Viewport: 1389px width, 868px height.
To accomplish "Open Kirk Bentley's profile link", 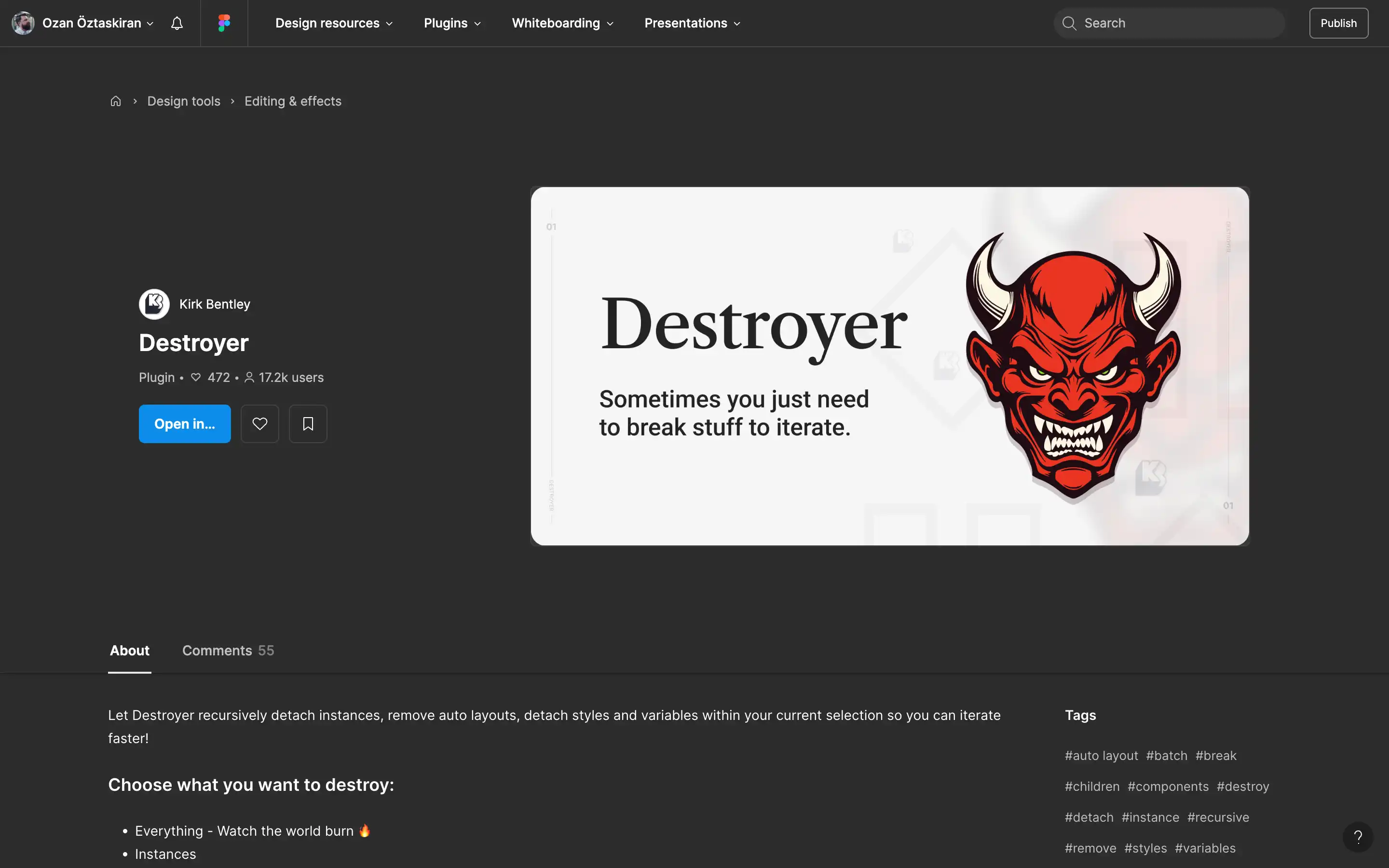I will click(x=215, y=304).
